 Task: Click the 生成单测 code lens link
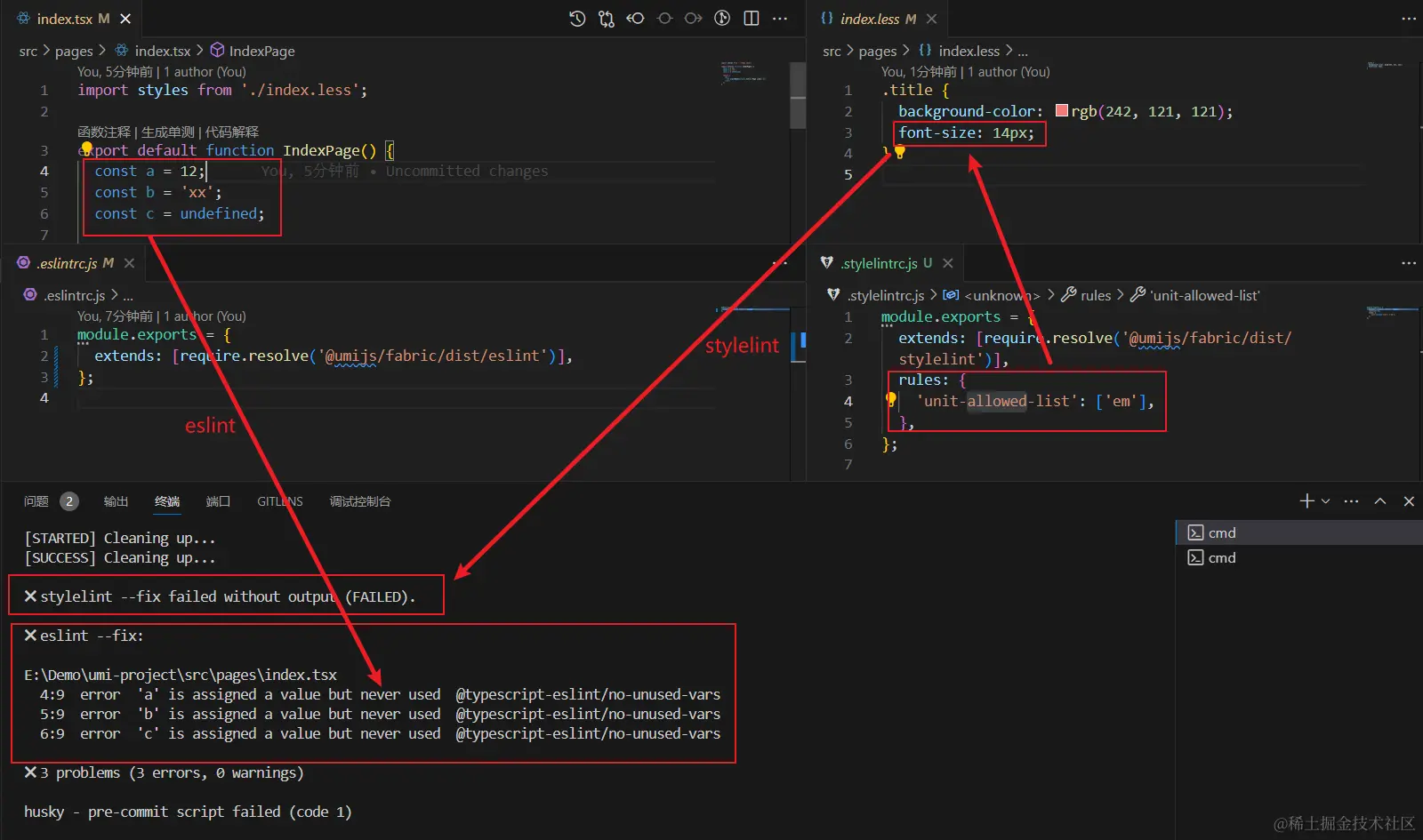click(168, 132)
